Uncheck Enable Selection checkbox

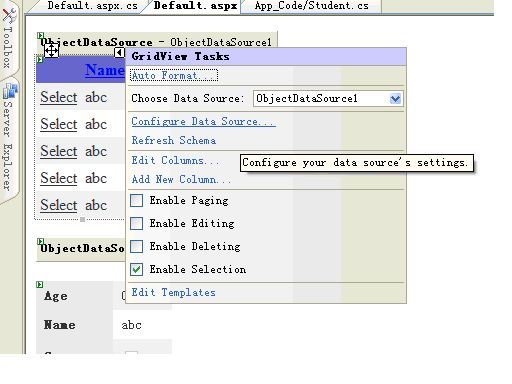point(136,269)
